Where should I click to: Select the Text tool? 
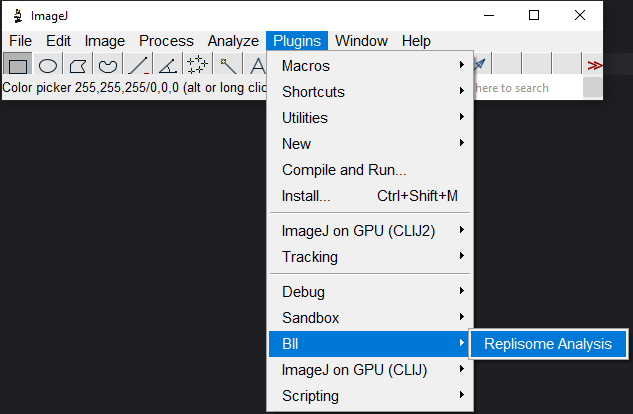(256, 65)
